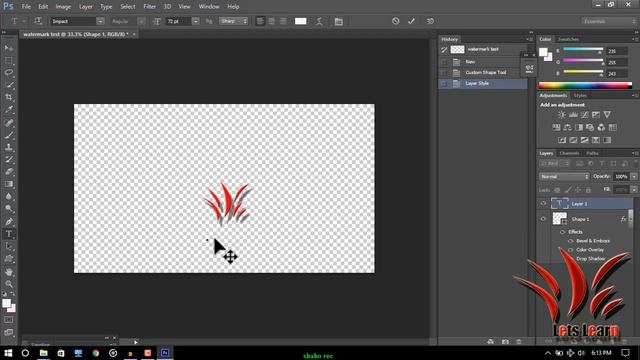
Task: Toggle the Color Overlay effect visibility
Action: tap(571, 250)
